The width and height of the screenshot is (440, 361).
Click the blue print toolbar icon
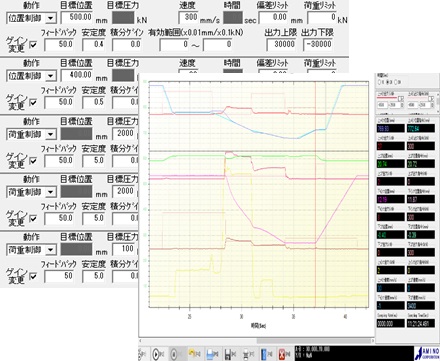210,354
